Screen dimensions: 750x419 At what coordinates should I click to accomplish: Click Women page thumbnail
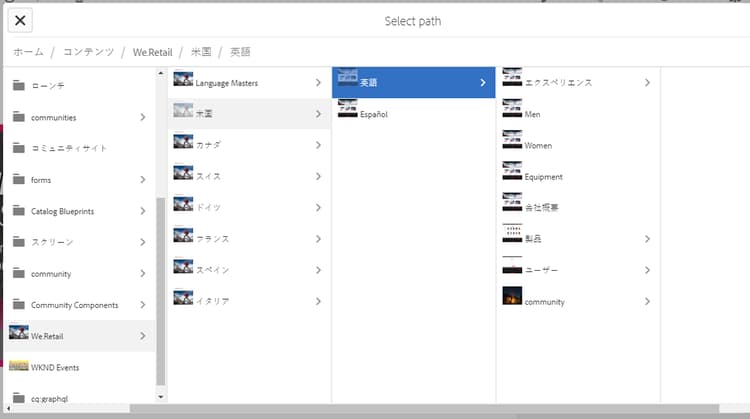[512, 140]
